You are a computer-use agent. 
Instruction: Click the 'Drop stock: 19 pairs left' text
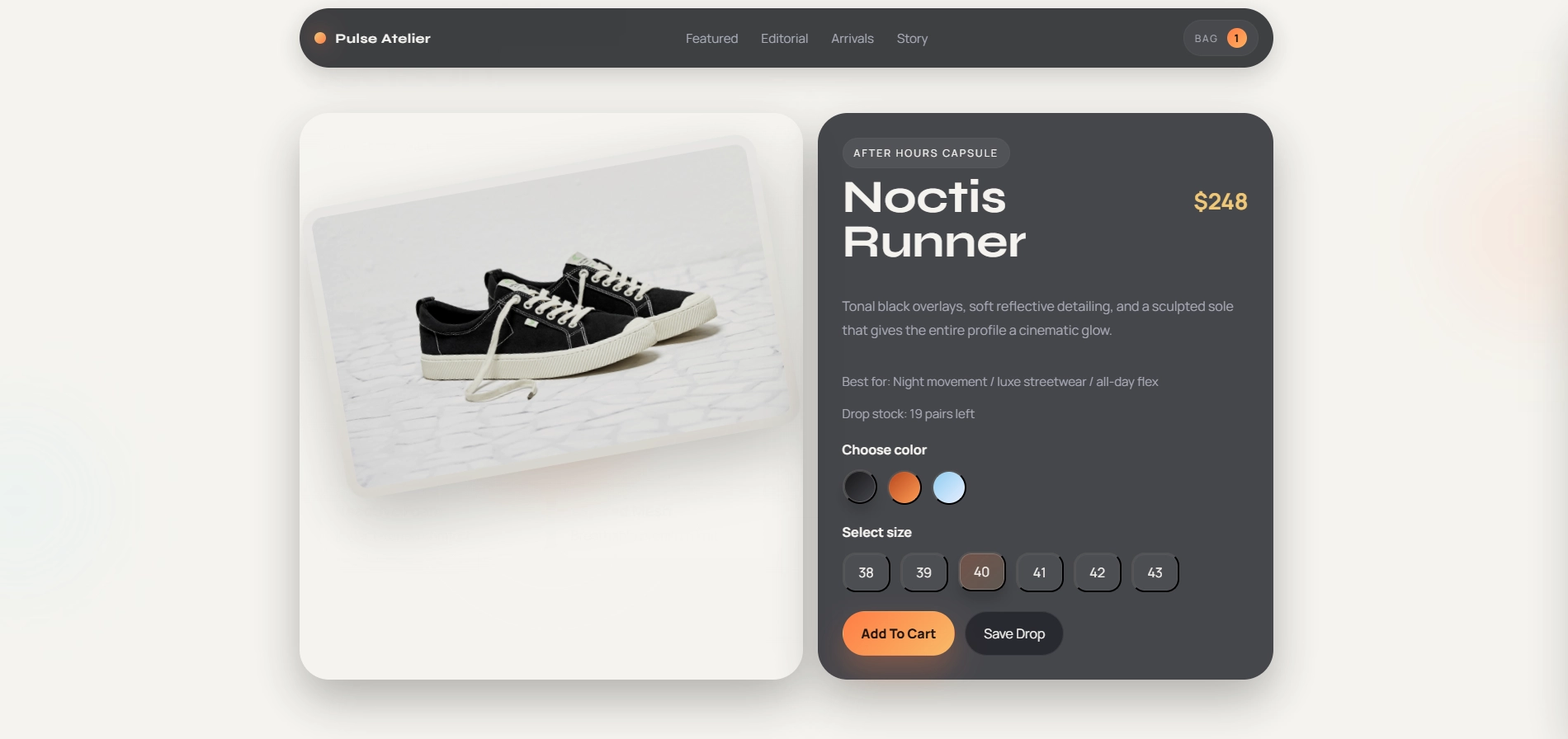coord(908,414)
